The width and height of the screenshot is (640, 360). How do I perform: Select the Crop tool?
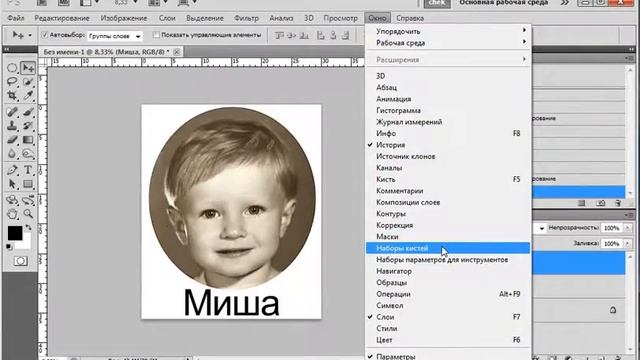[12, 96]
